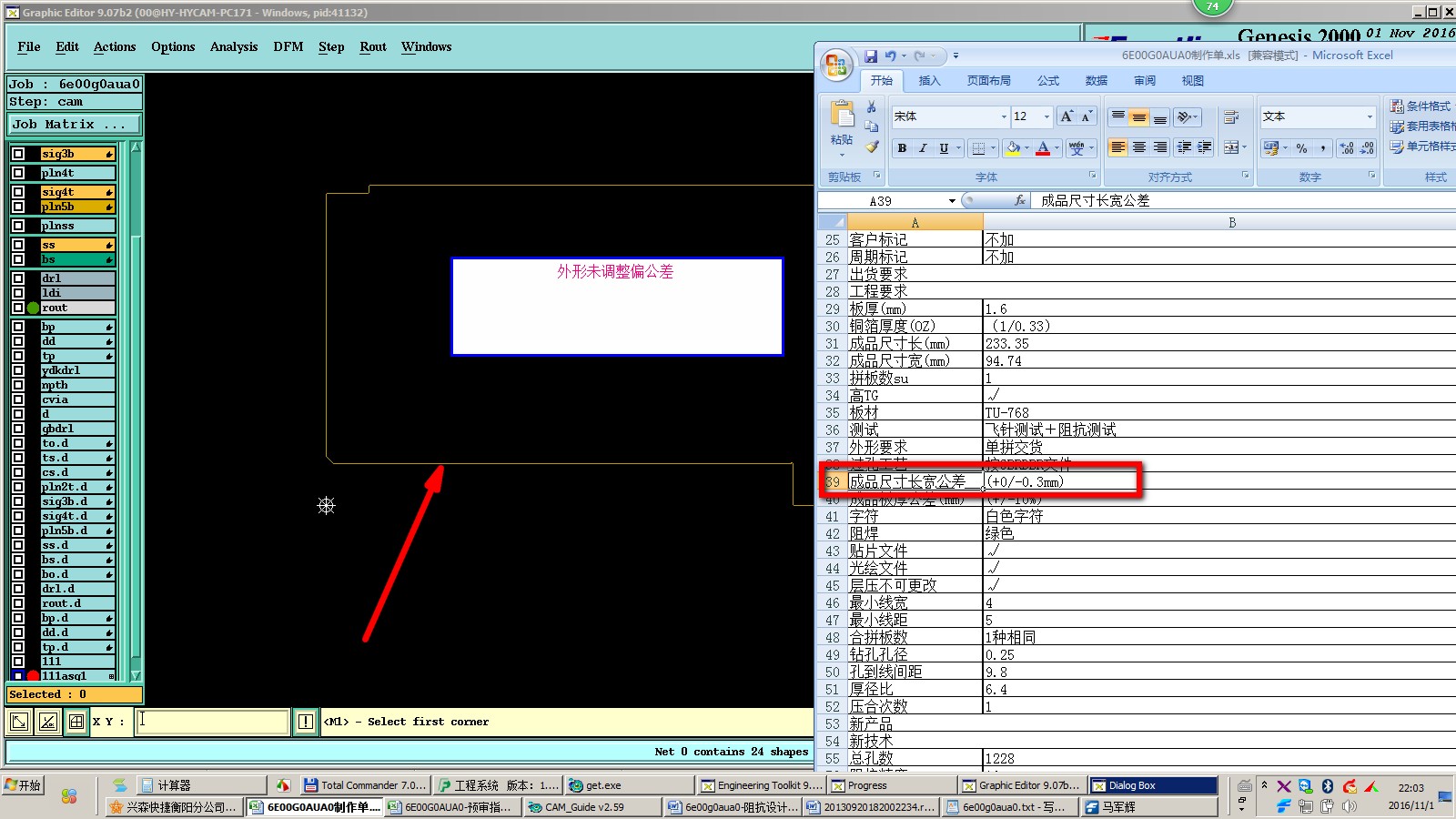
Task: Open the number format dropdown
Action: point(1370,116)
